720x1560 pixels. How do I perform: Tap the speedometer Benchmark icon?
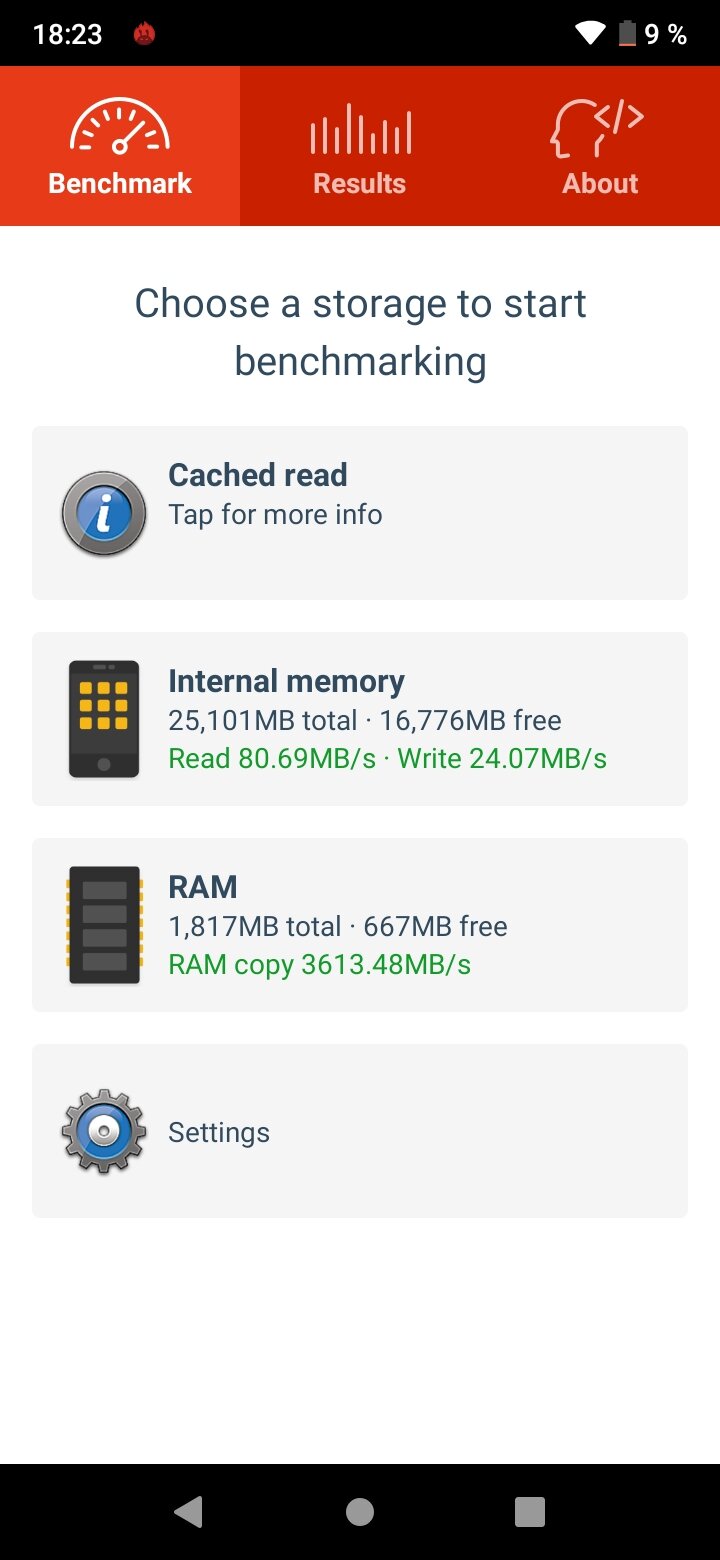pyautogui.click(x=120, y=125)
